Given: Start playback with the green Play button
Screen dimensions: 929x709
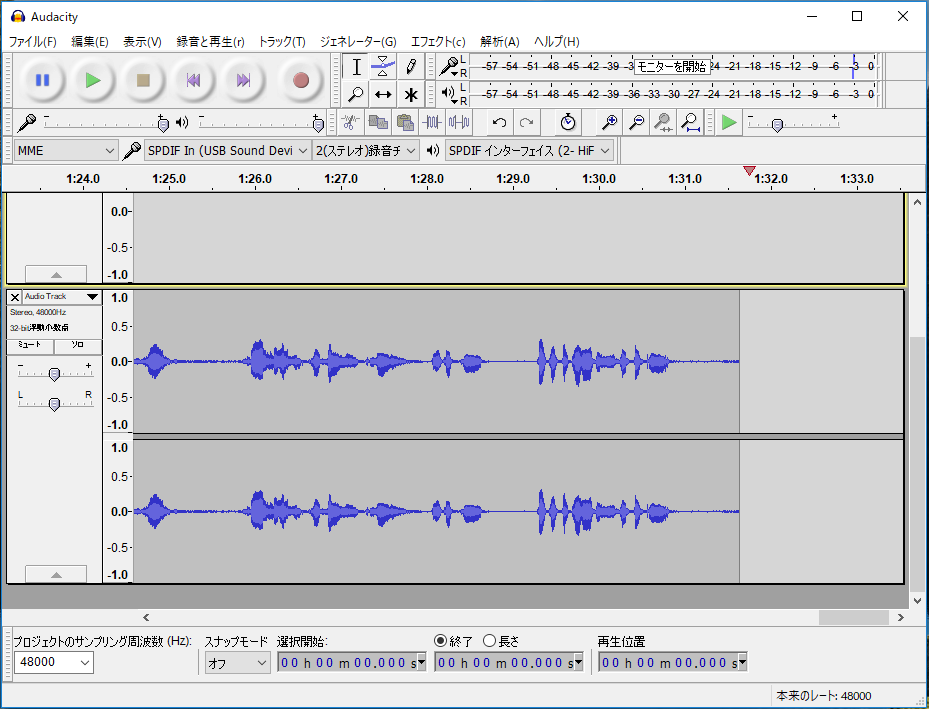Looking at the screenshot, I should (x=92, y=80).
